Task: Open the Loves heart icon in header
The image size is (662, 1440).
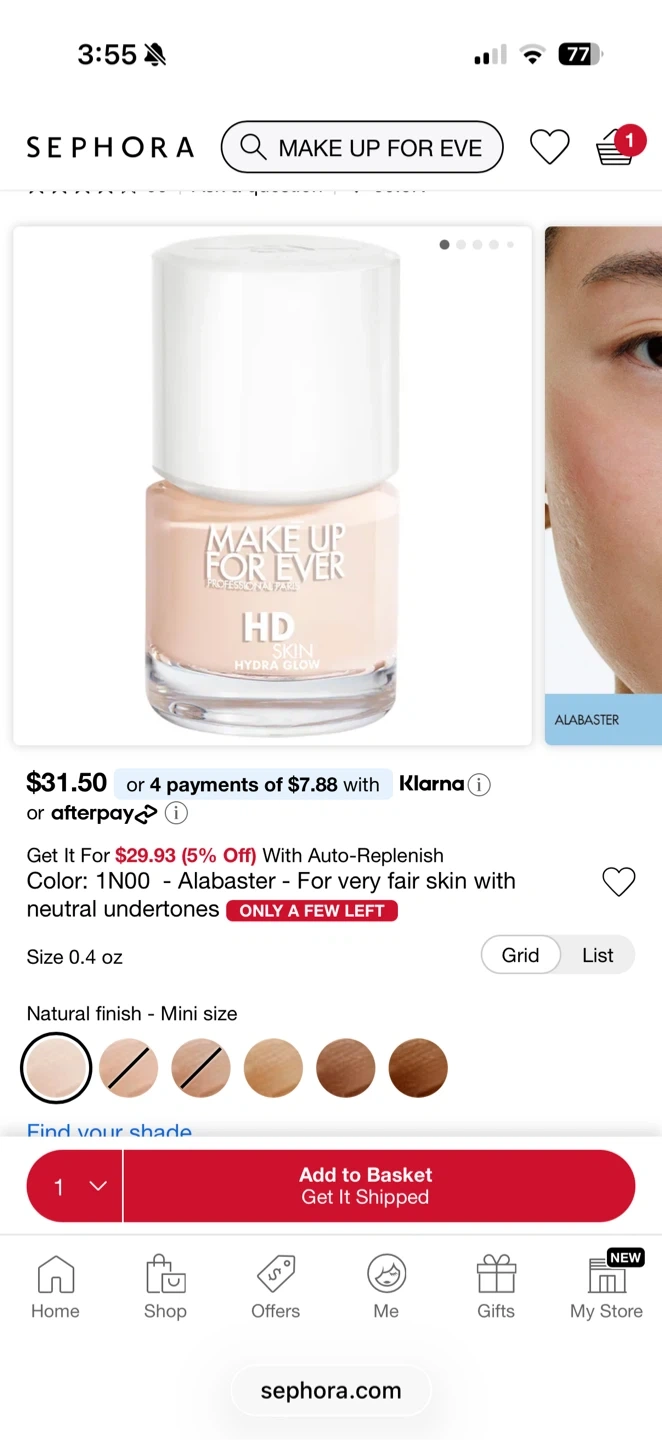Action: tap(549, 148)
